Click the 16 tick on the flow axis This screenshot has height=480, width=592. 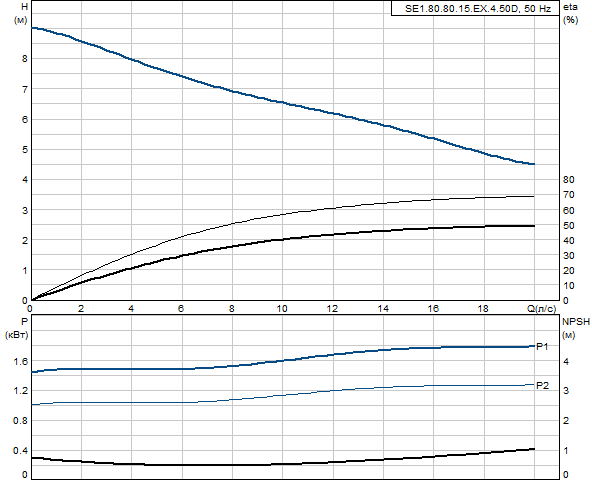(x=433, y=309)
